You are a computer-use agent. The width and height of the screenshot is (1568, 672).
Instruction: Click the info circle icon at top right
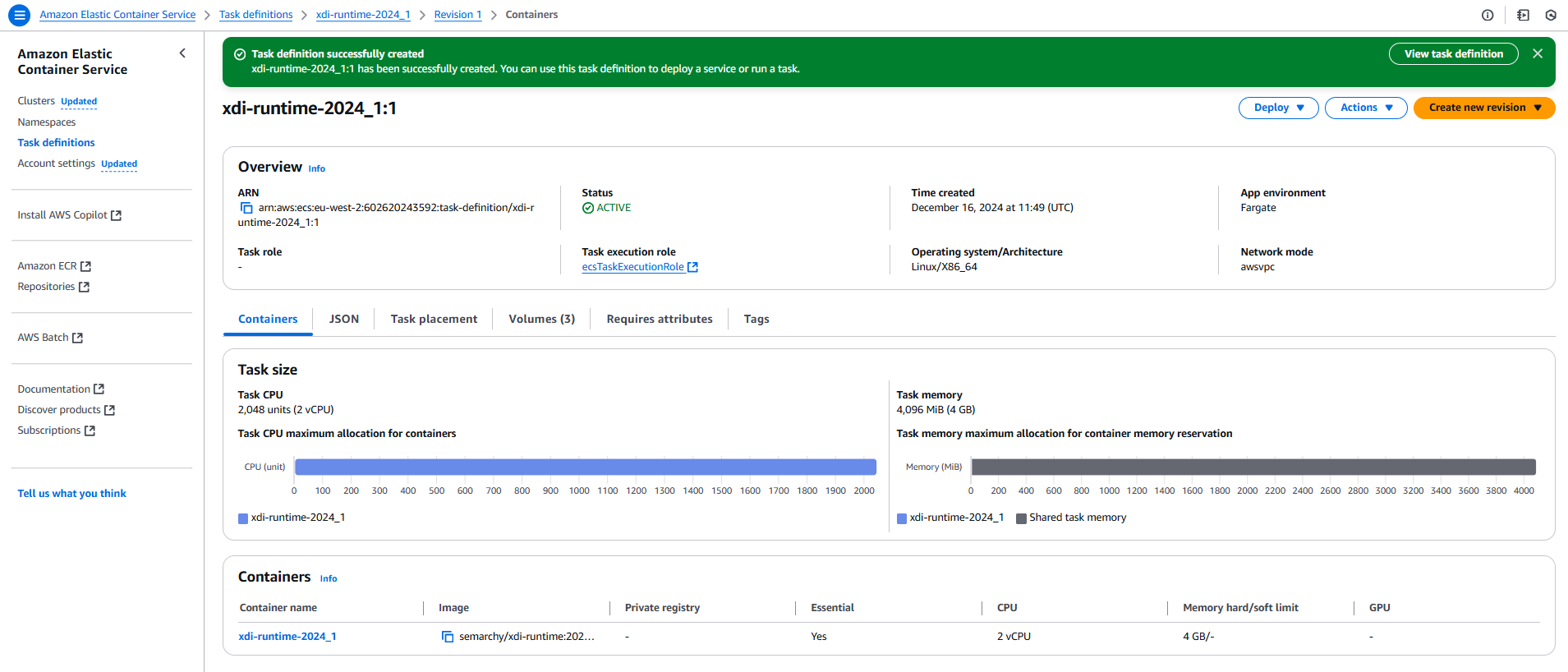coord(1488,15)
